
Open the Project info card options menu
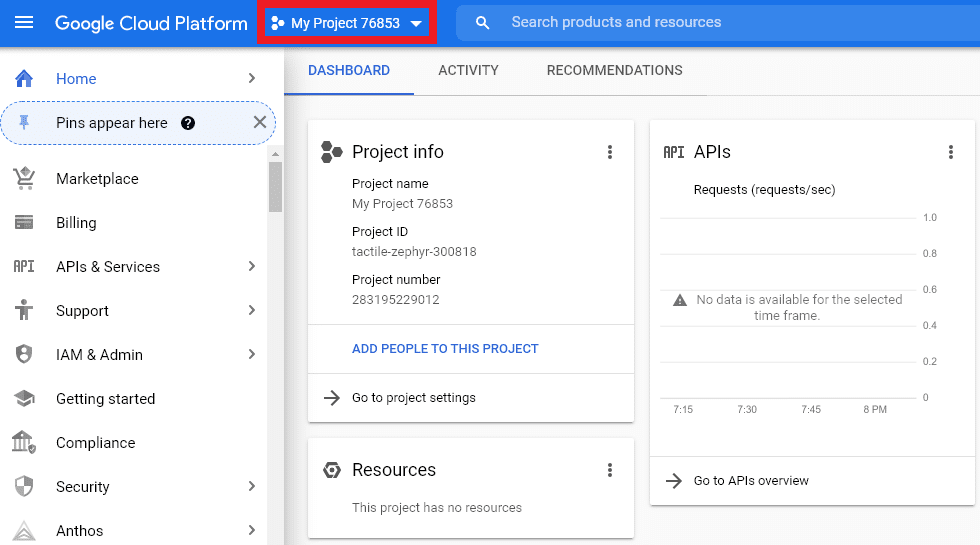(x=610, y=152)
